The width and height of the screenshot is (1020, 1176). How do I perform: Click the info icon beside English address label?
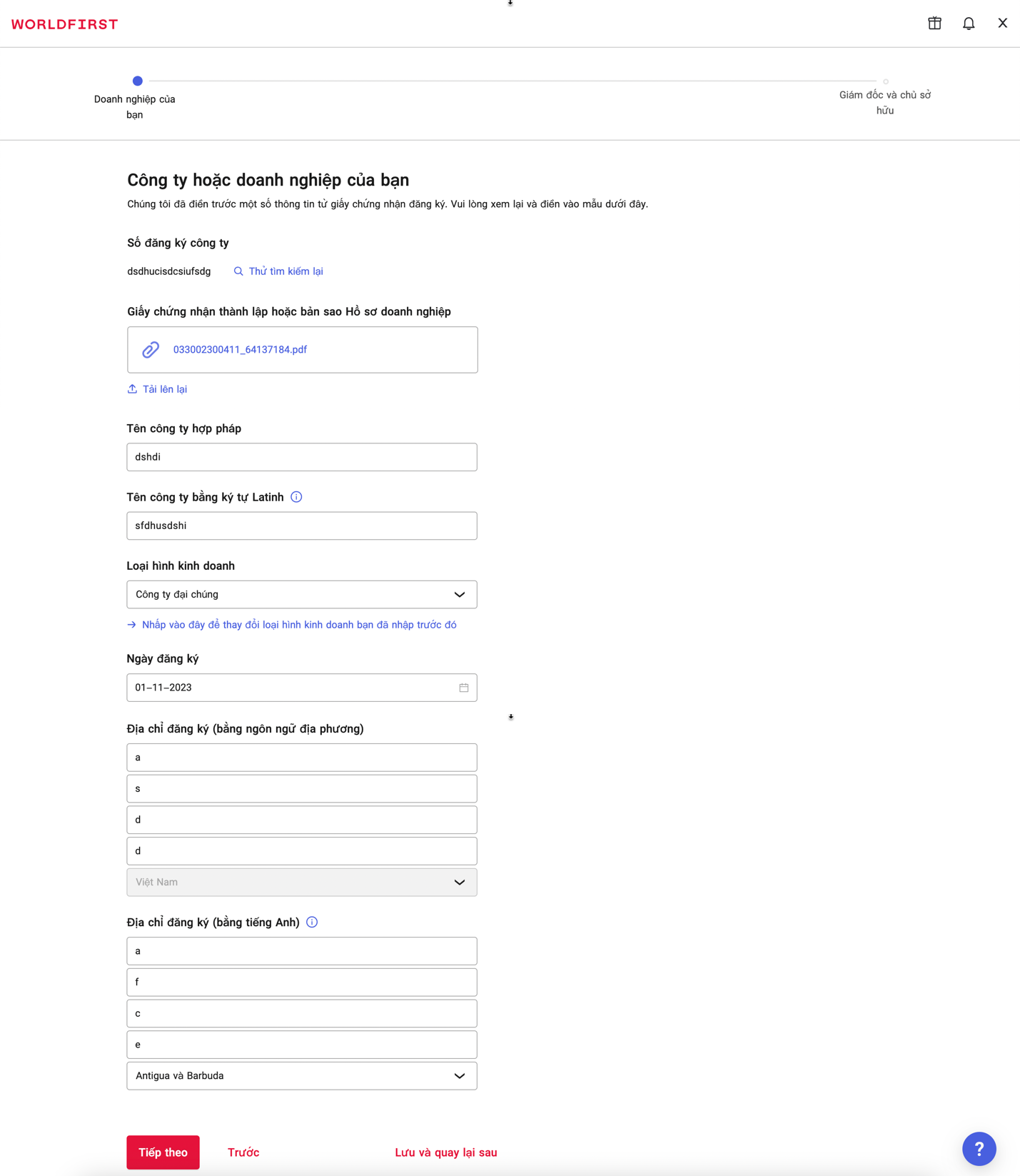(x=312, y=922)
